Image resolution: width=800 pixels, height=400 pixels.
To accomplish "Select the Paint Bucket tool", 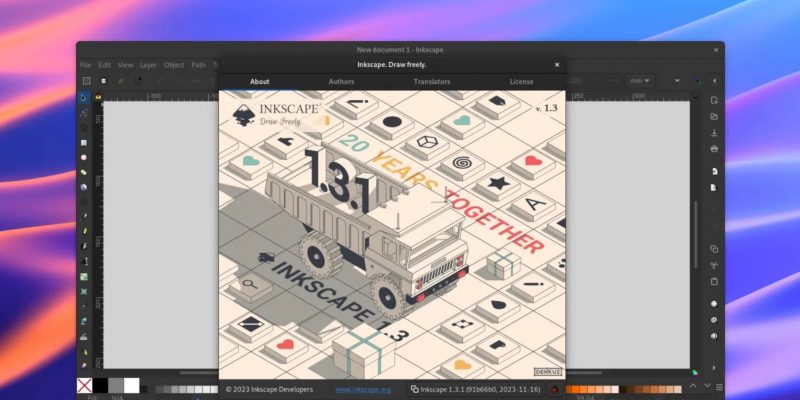I will [84, 321].
